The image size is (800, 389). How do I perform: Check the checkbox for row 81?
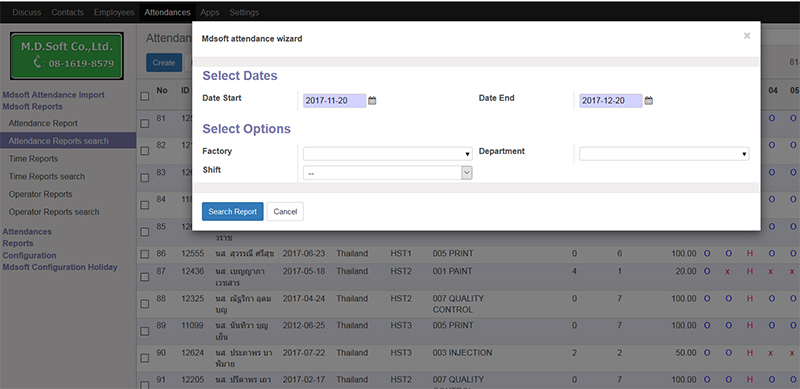coord(145,124)
